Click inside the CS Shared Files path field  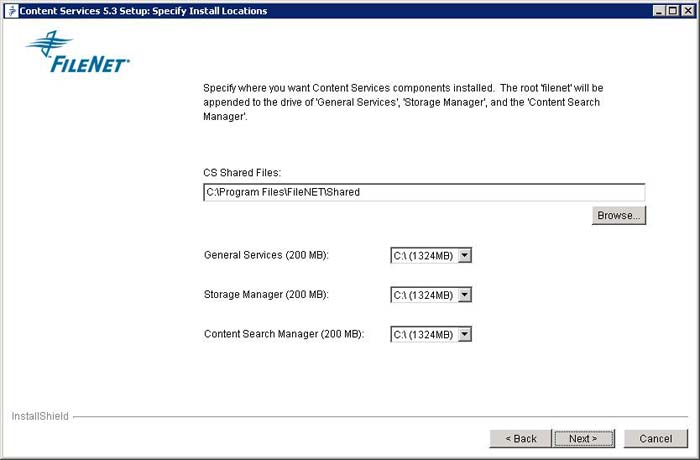pyautogui.click(x=424, y=192)
